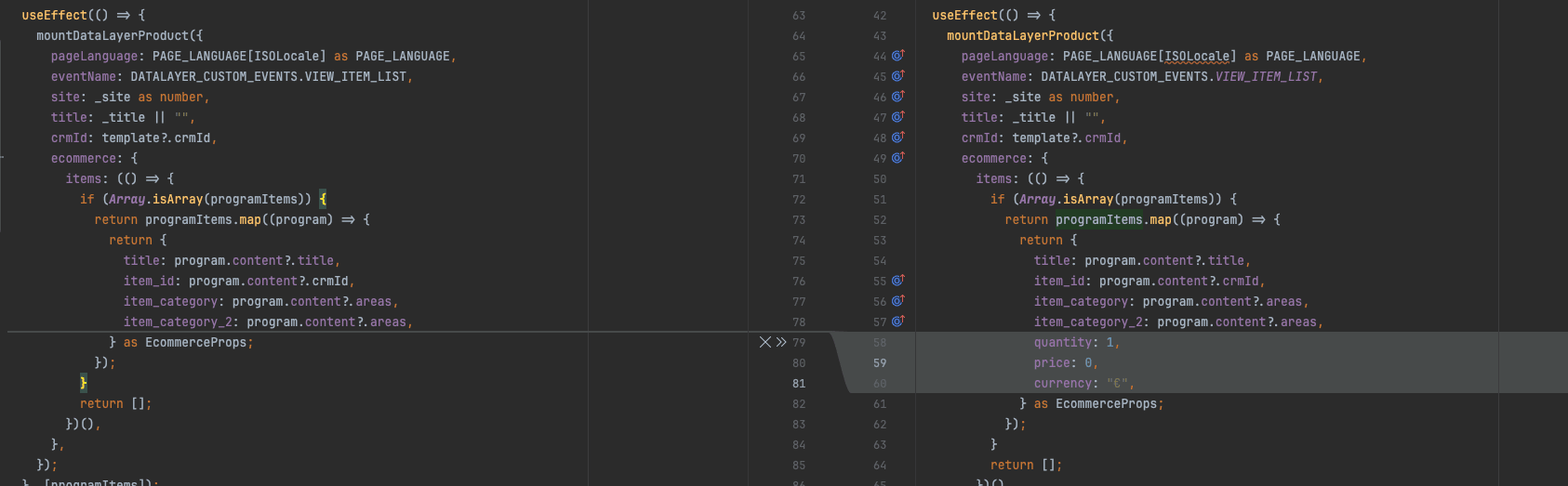Click the implements gutter icon on line 48

click(897, 138)
